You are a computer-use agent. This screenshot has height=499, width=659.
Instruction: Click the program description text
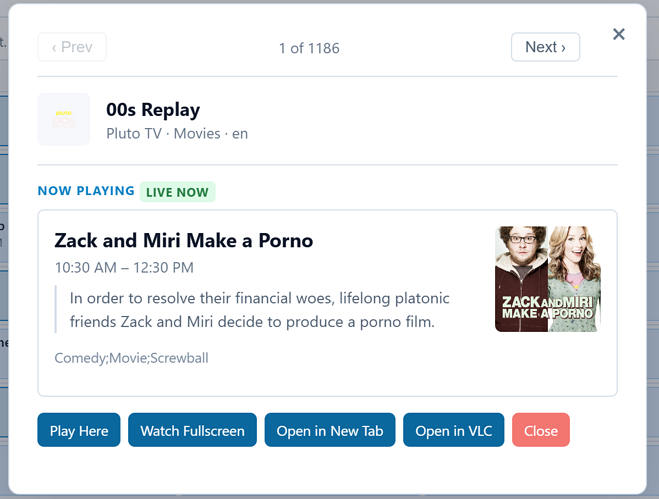[259, 310]
